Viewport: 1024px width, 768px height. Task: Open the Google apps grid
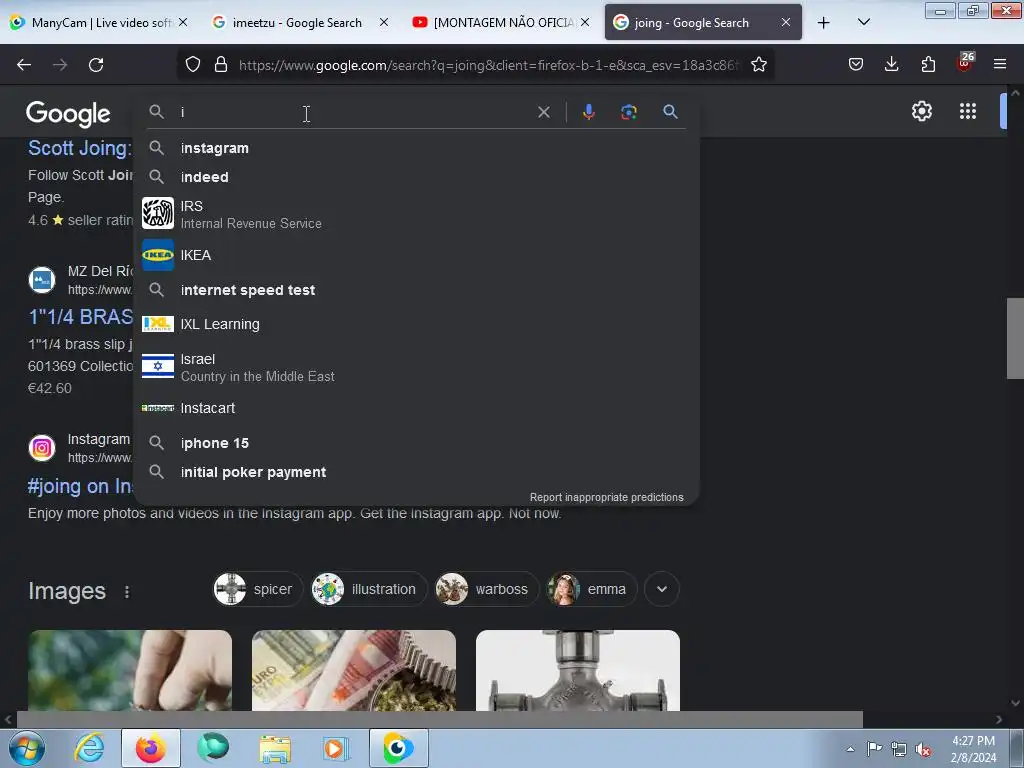[968, 111]
